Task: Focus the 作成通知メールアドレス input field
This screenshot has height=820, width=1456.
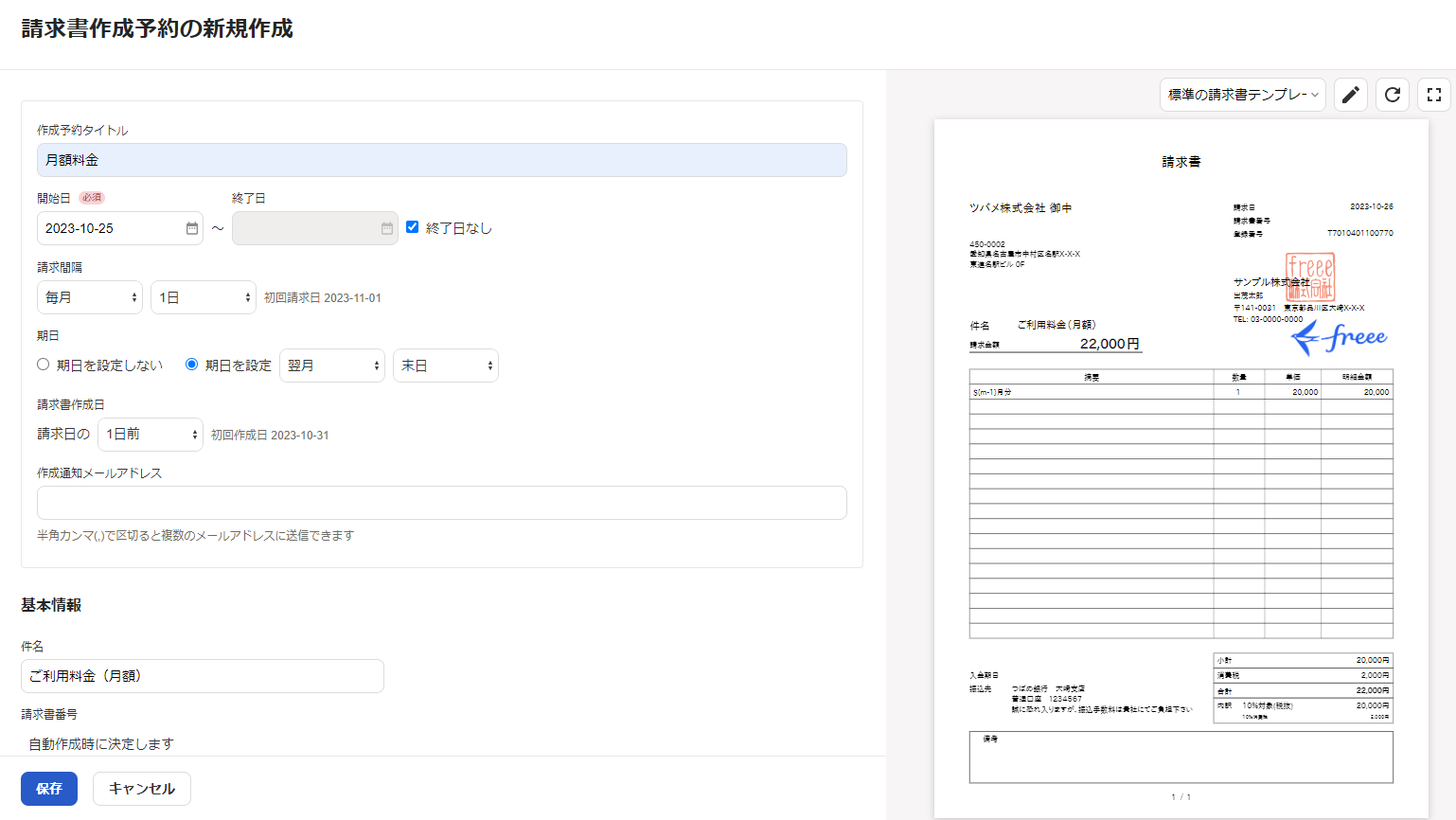Action: click(442, 503)
